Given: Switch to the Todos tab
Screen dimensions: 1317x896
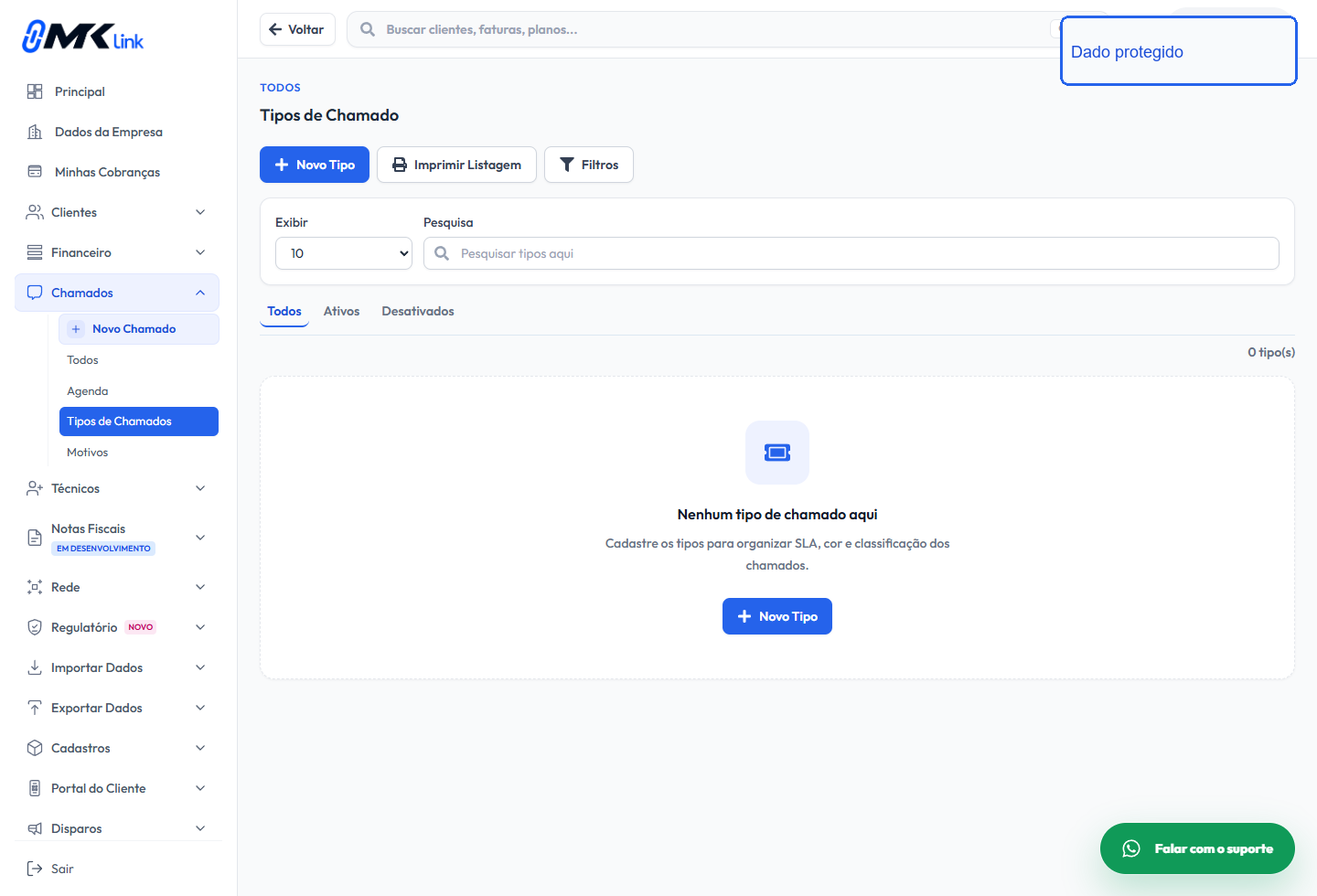Looking at the screenshot, I should pyautogui.click(x=284, y=311).
